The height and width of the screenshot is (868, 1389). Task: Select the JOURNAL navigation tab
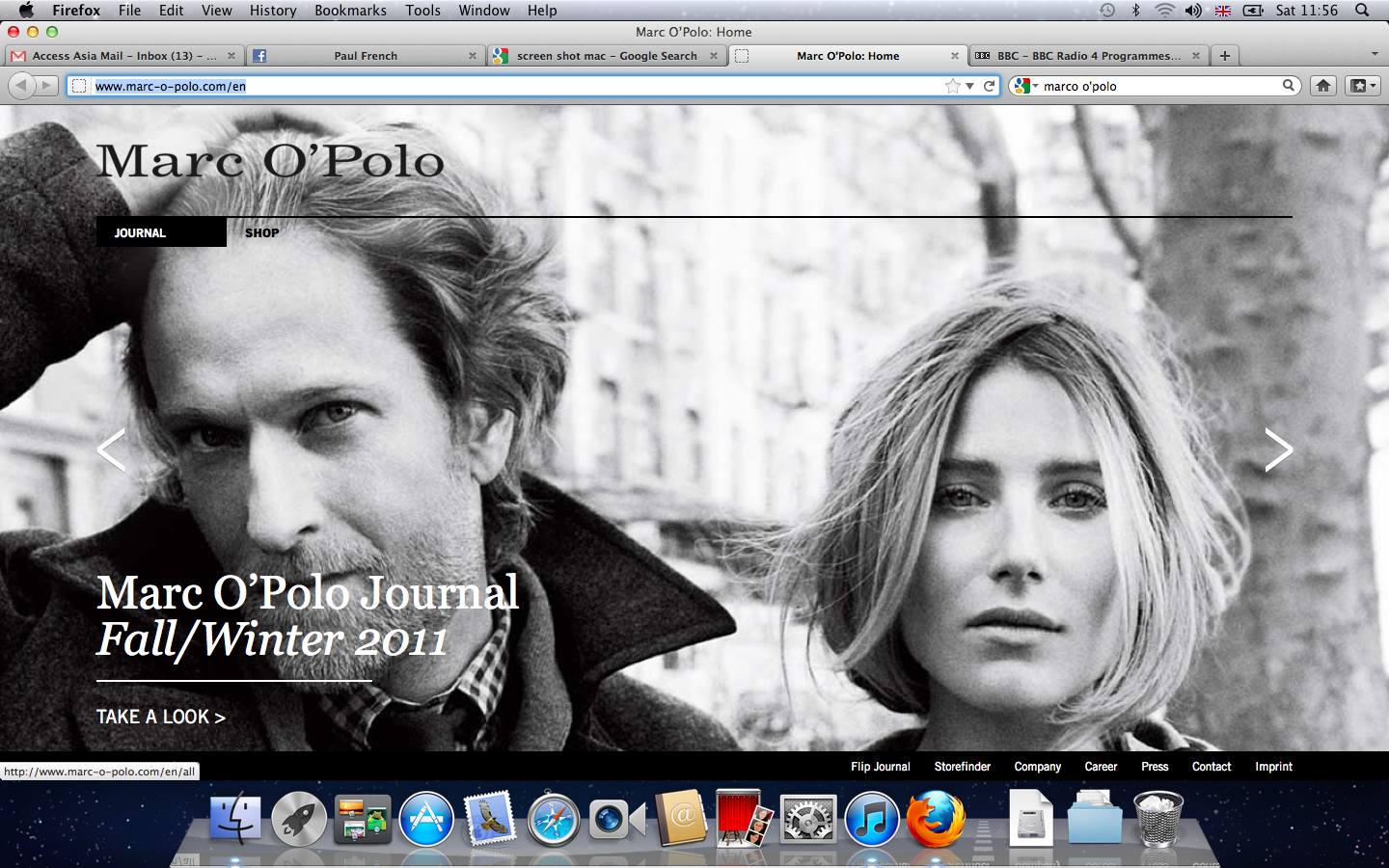(161, 232)
